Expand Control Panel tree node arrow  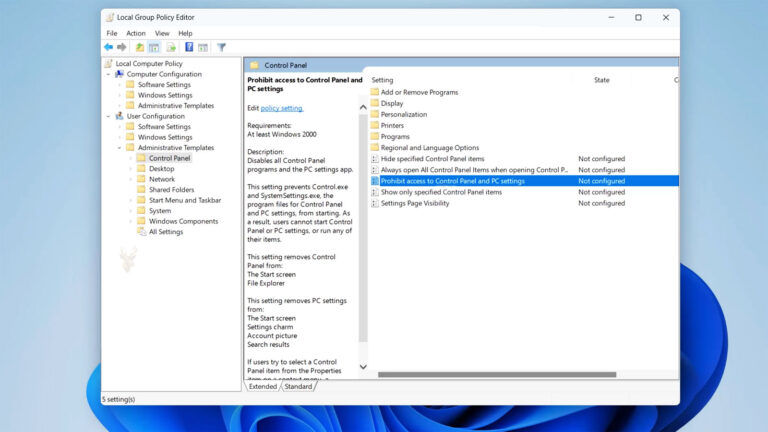tap(131, 158)
